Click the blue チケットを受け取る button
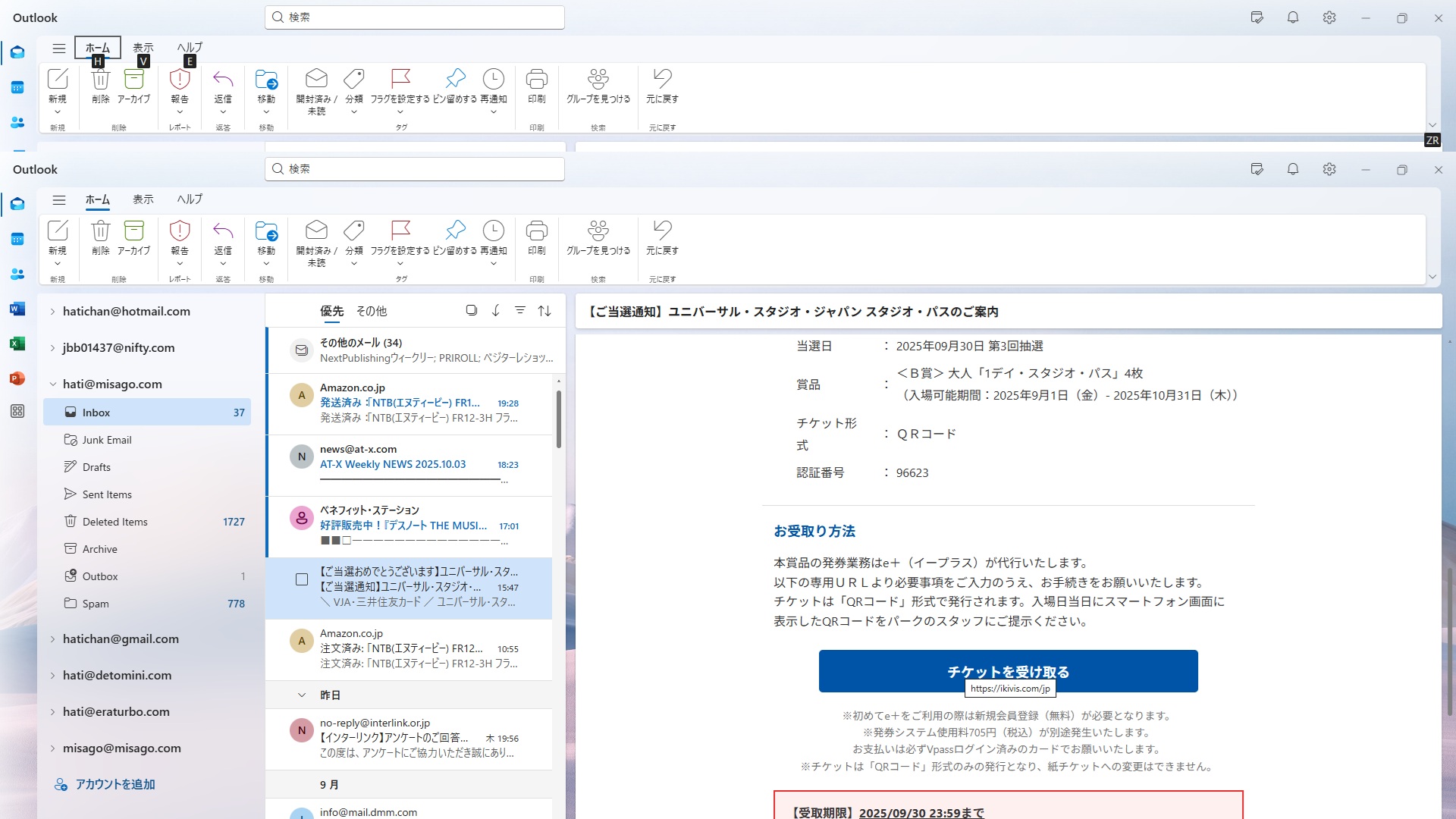The width and height of the screenshot is (1456, 819). click(1008, 670)
